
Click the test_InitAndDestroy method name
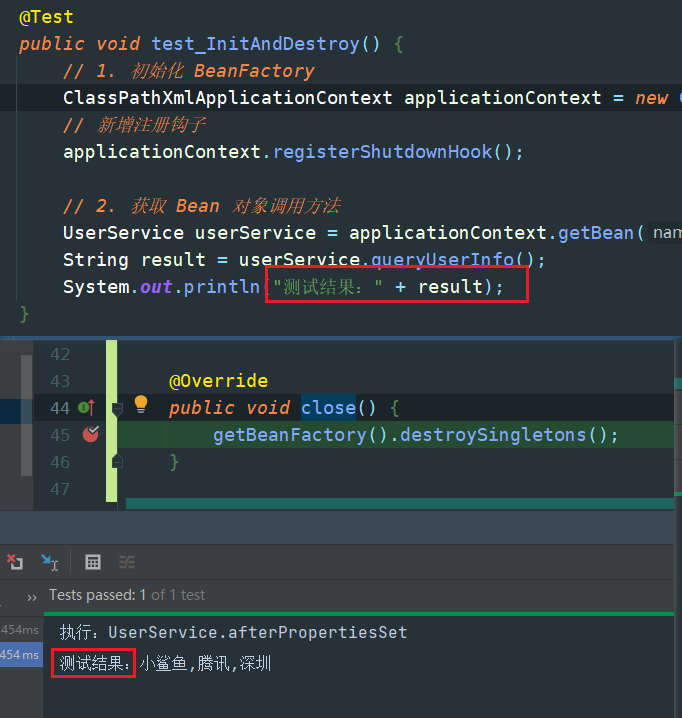[254, 44]
